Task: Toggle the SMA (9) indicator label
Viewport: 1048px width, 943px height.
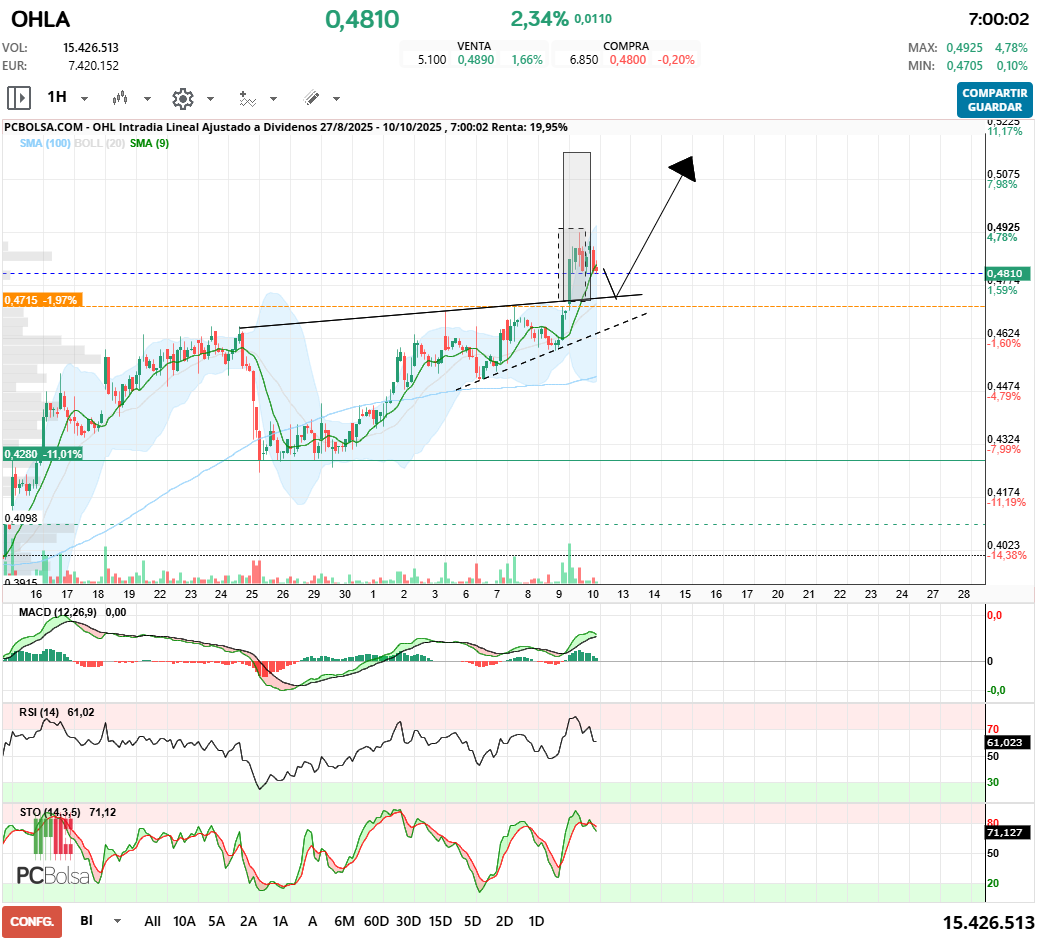Action: point(149,143)
